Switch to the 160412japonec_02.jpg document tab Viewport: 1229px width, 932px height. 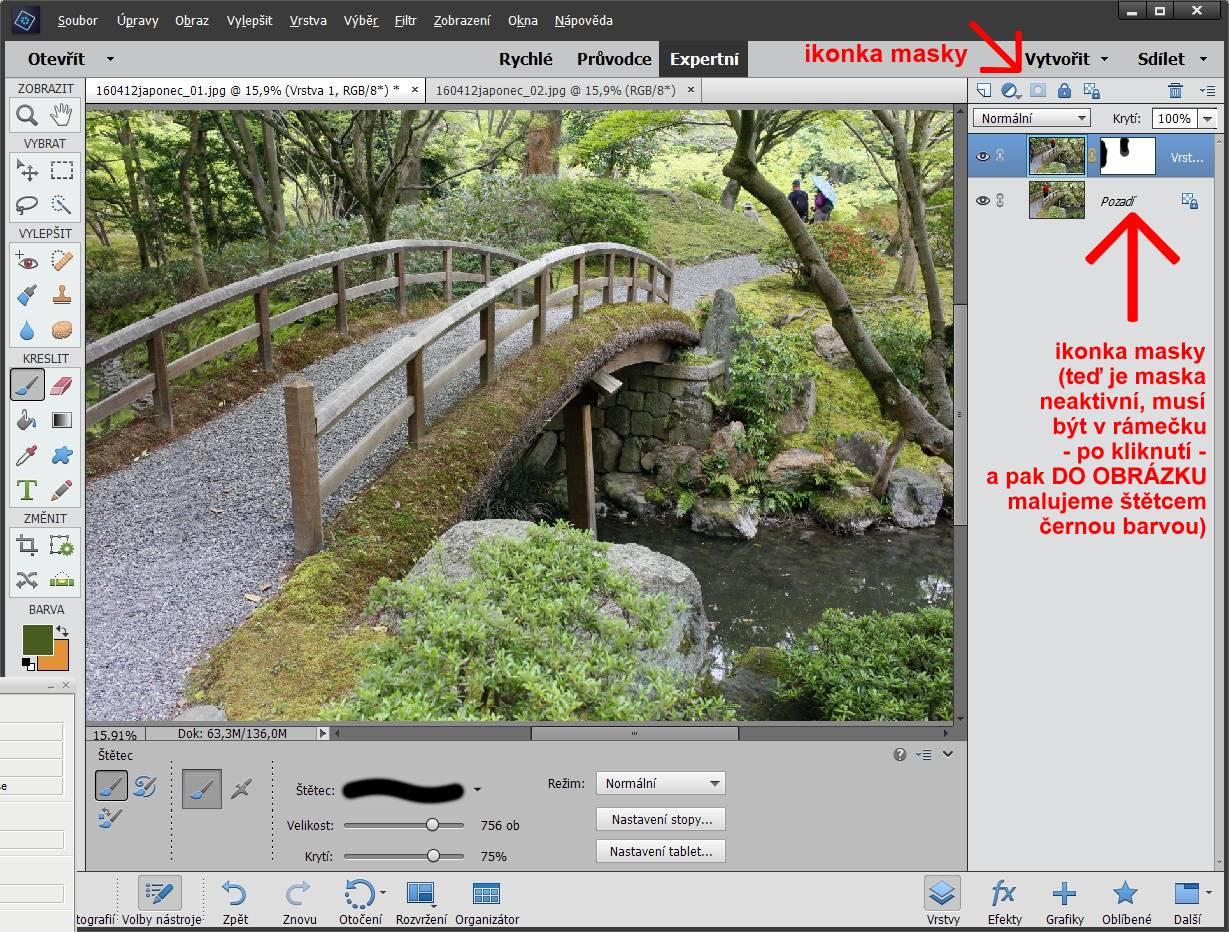point(558,90)
